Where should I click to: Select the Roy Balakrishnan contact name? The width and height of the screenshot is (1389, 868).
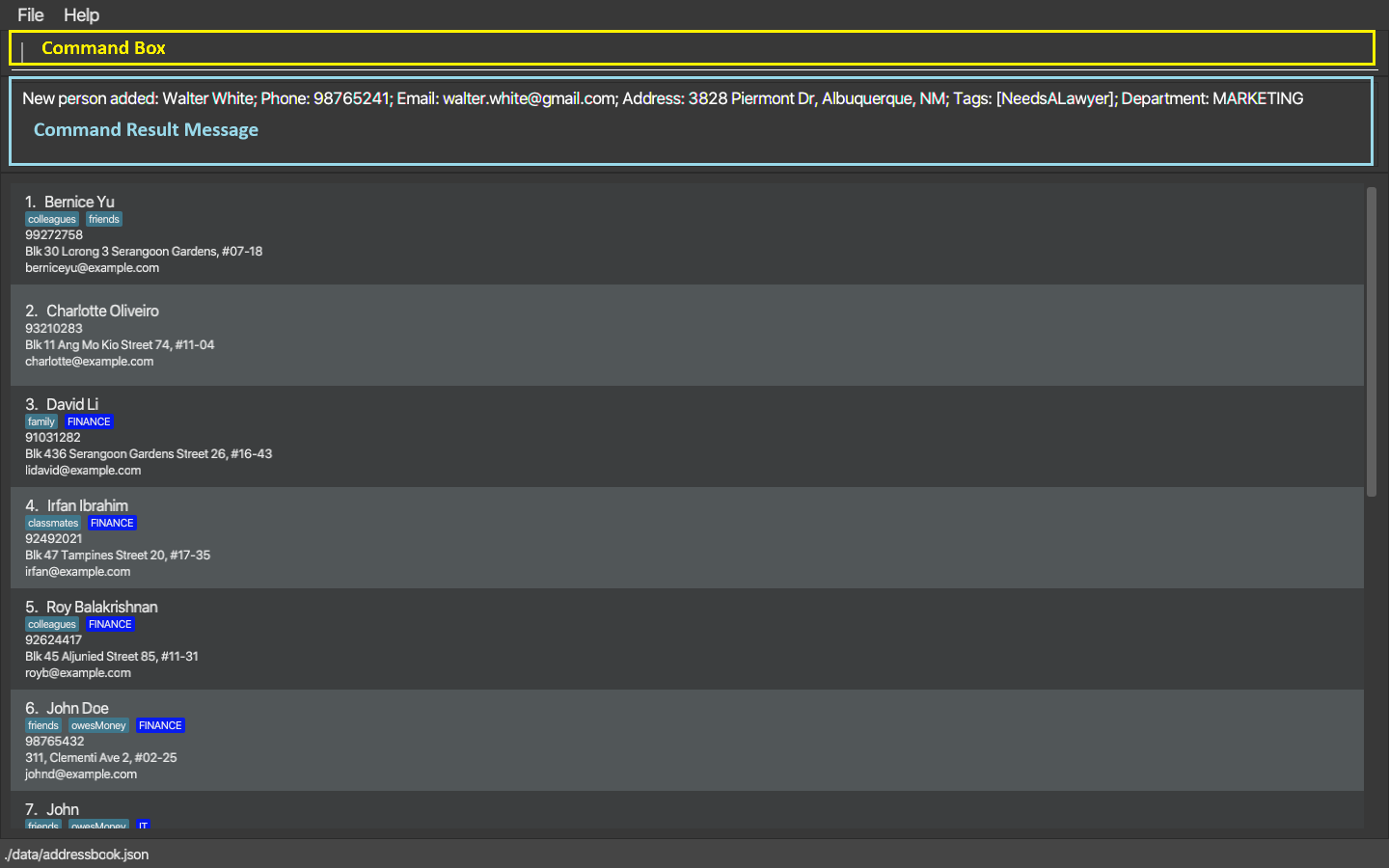click(102, 607)
